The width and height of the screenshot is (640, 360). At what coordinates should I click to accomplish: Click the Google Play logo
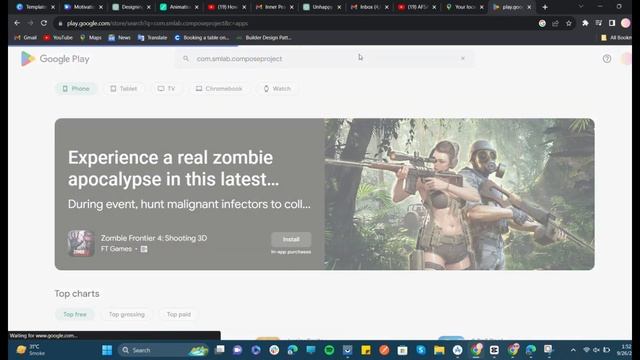point(55,59)
